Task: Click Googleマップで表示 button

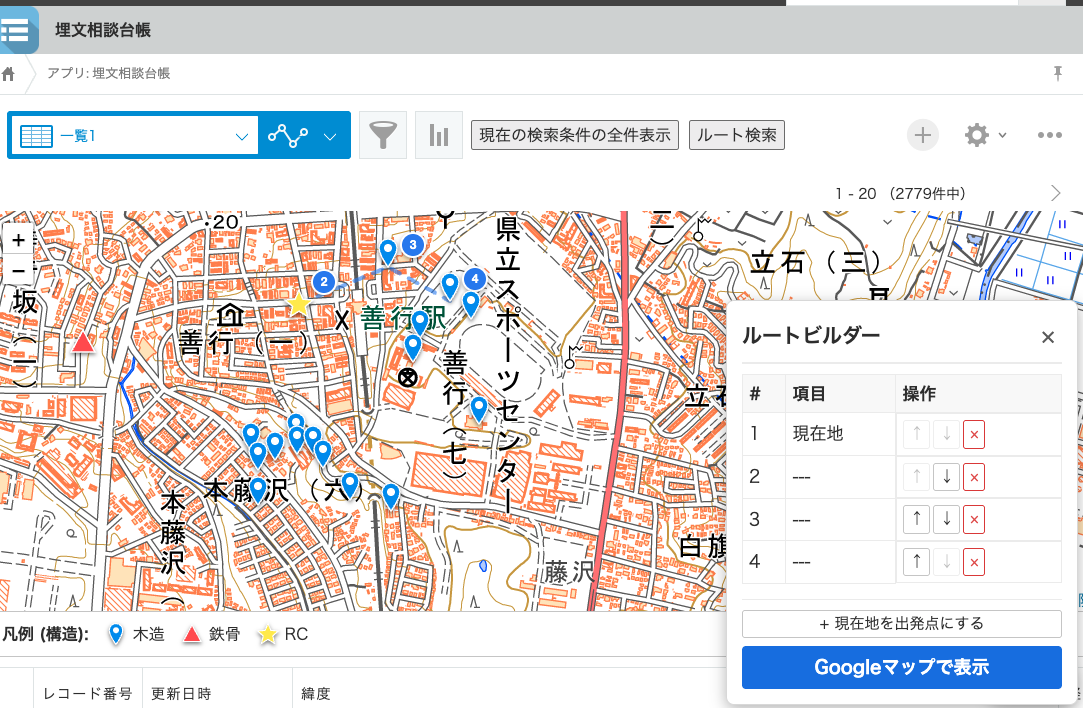Action: (x=901, y=667)
